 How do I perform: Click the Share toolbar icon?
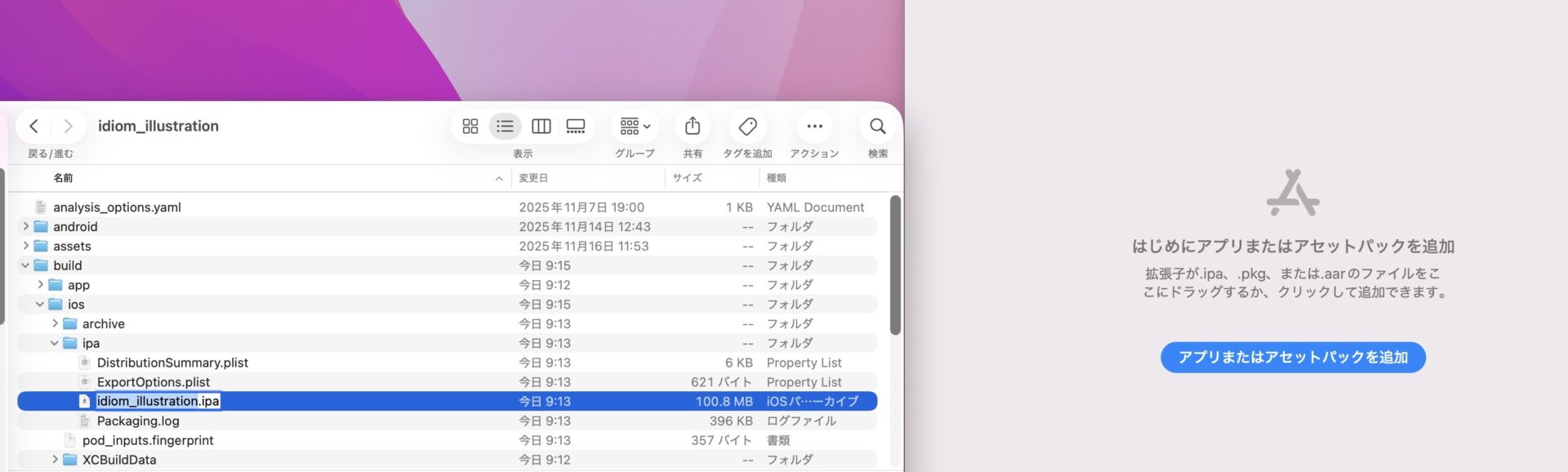[x=693, y=126]
